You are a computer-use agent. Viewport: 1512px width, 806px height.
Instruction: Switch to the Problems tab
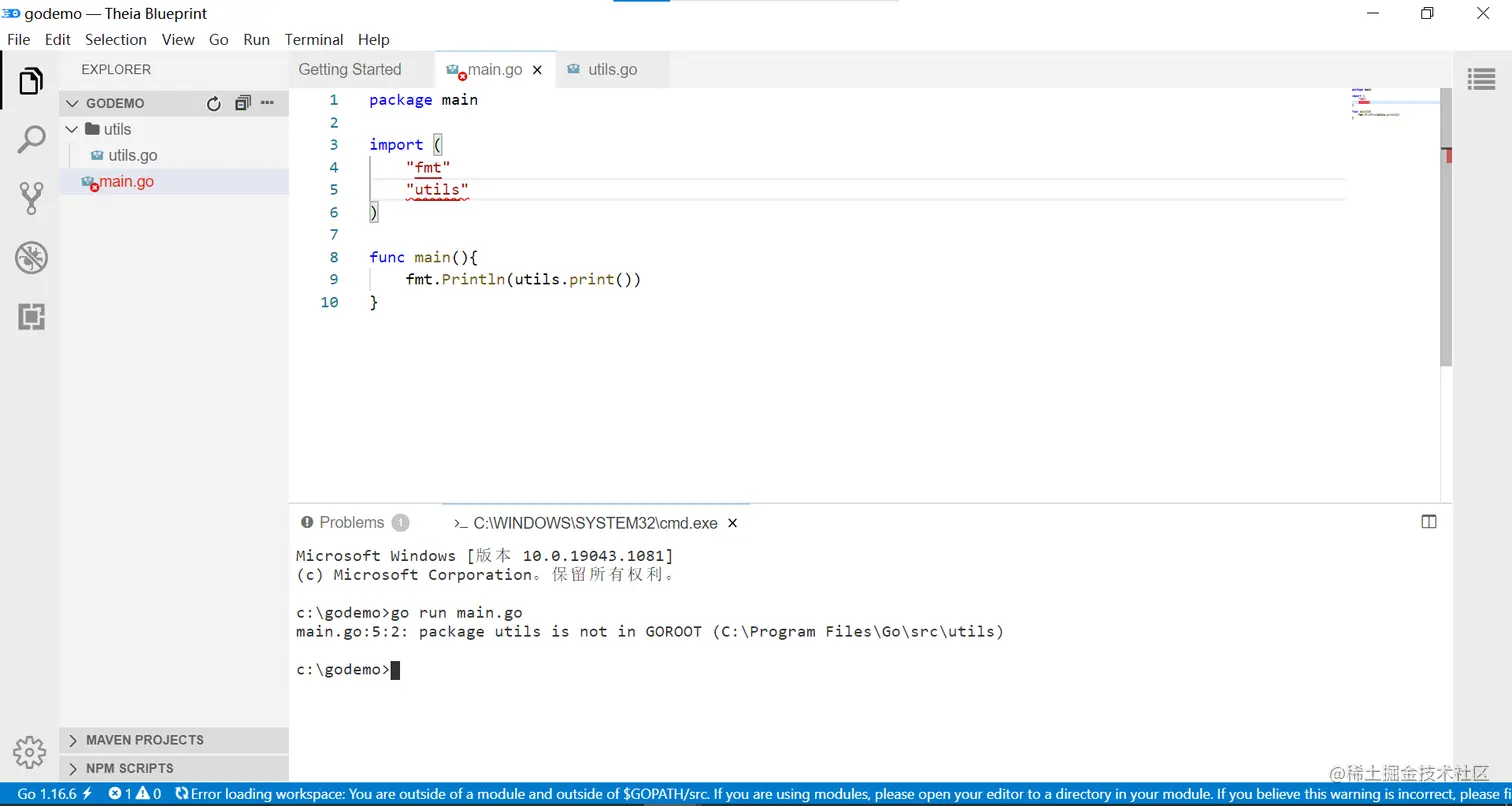349,522
